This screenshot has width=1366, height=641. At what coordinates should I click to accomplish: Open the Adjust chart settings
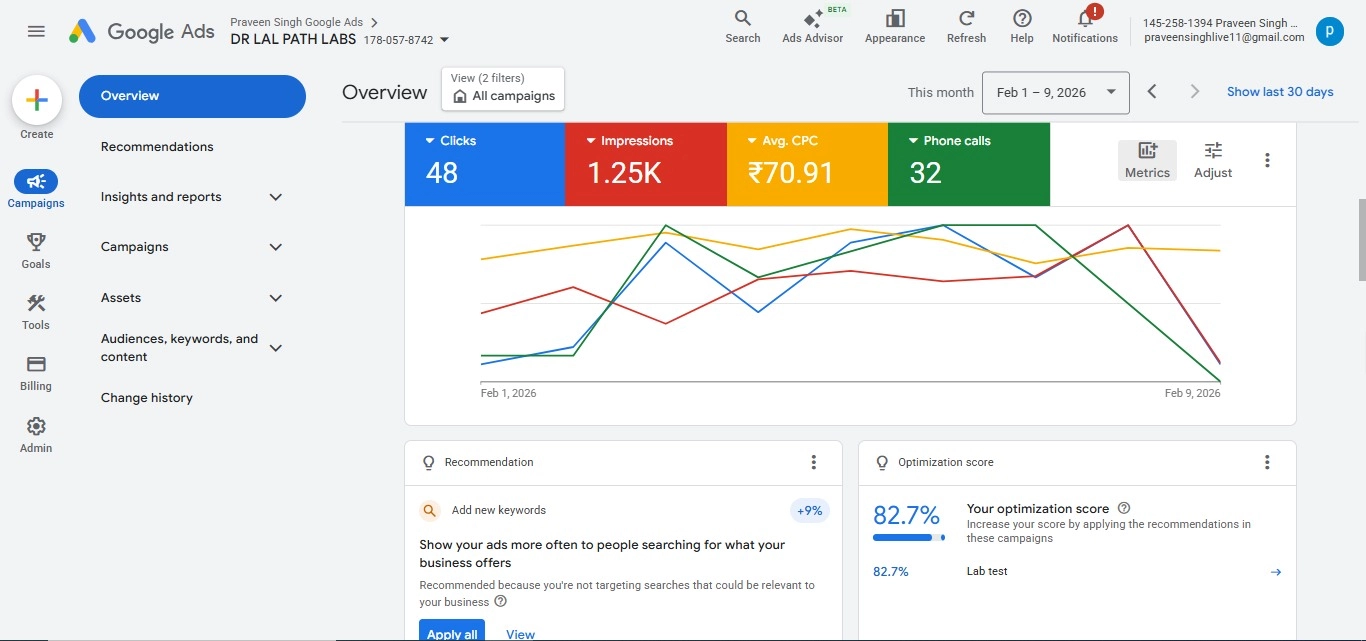tap(1213, 160)
